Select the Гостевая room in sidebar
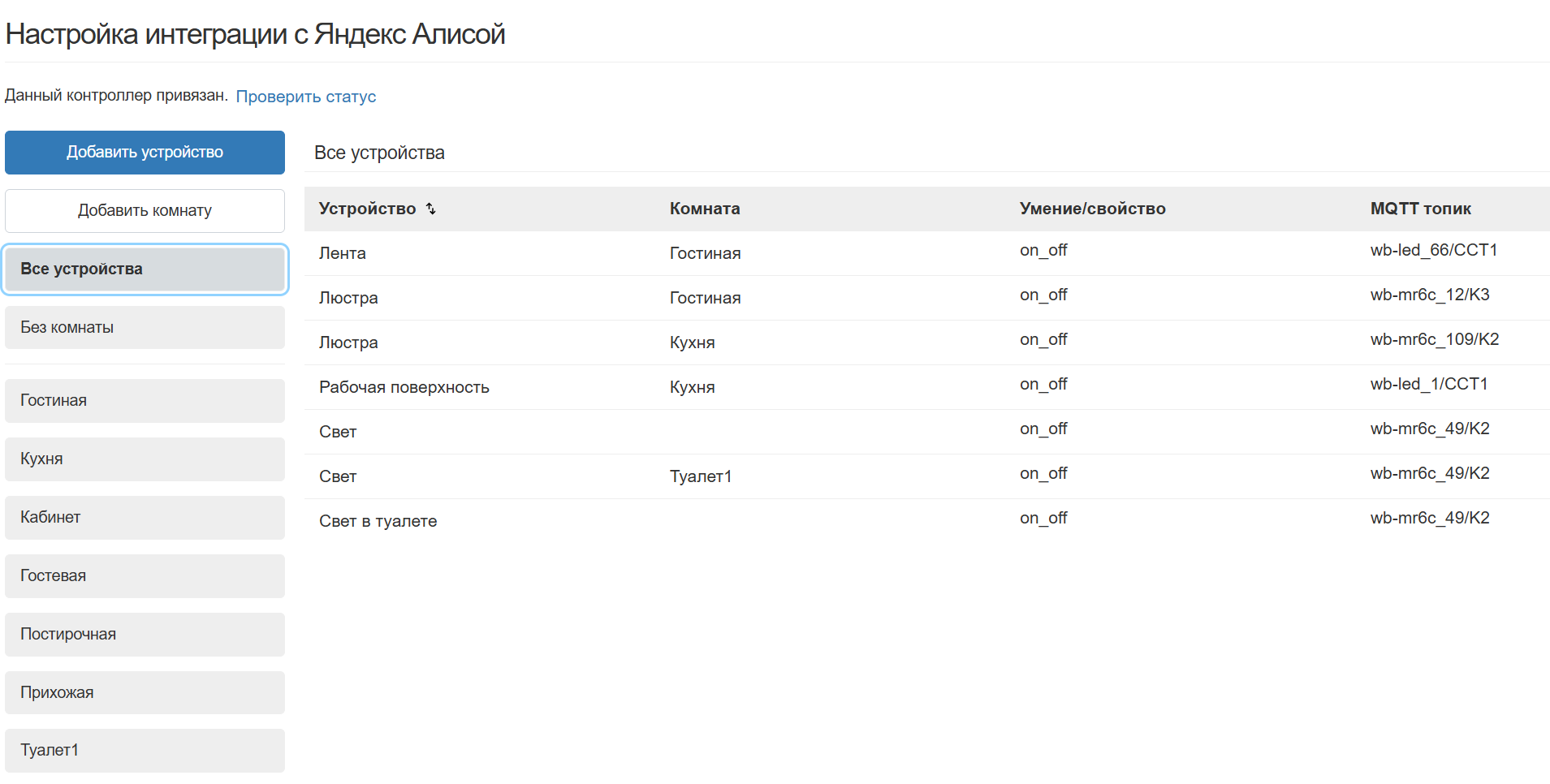This screenshot has height=784, width=1550. (x=145, y=576)
